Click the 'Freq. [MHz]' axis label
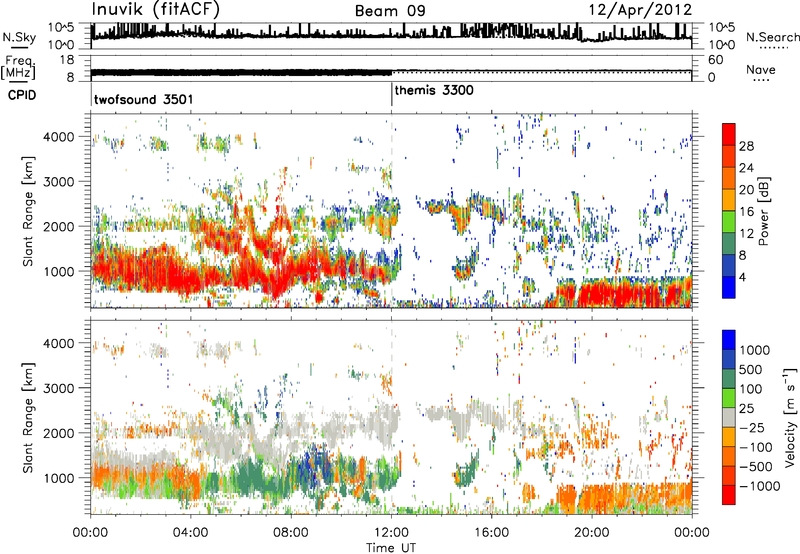Image resolution: width=800 pixels, height=554 pixels. (x=18, y=67)
